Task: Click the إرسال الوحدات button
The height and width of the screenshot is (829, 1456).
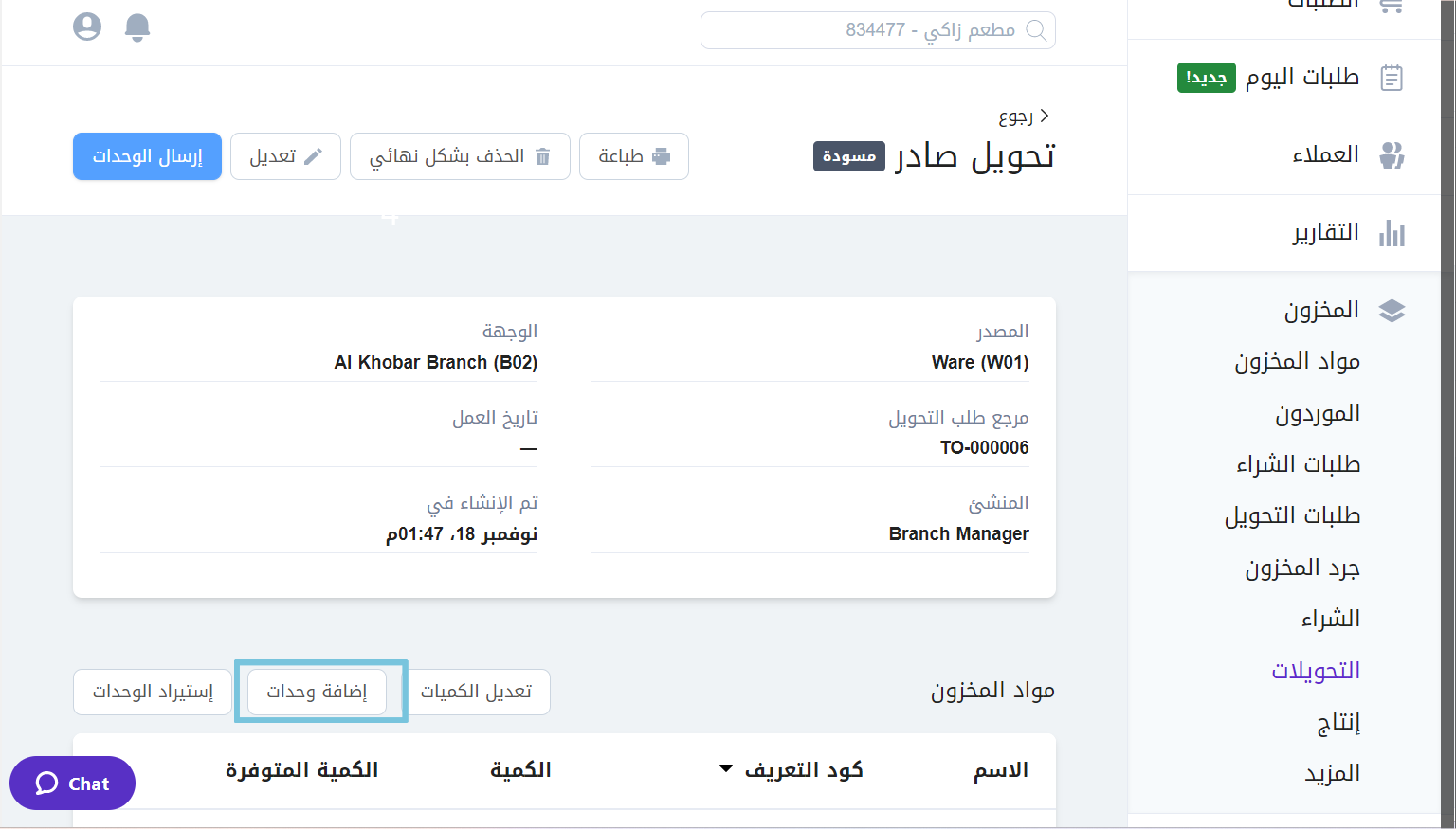Action: click(x=147, y=156)
